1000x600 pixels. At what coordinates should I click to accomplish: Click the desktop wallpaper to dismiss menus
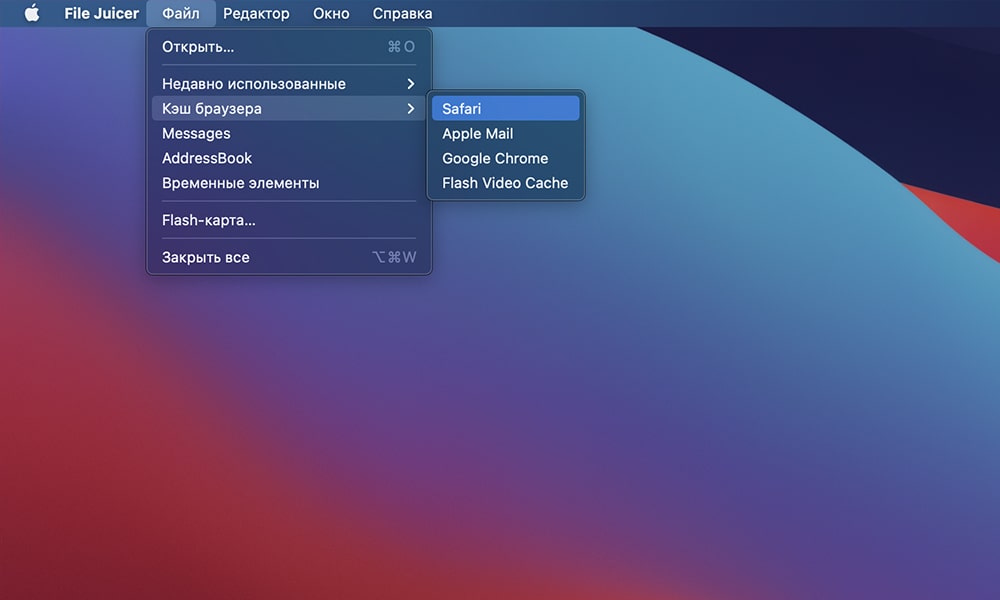pos(750,450)
